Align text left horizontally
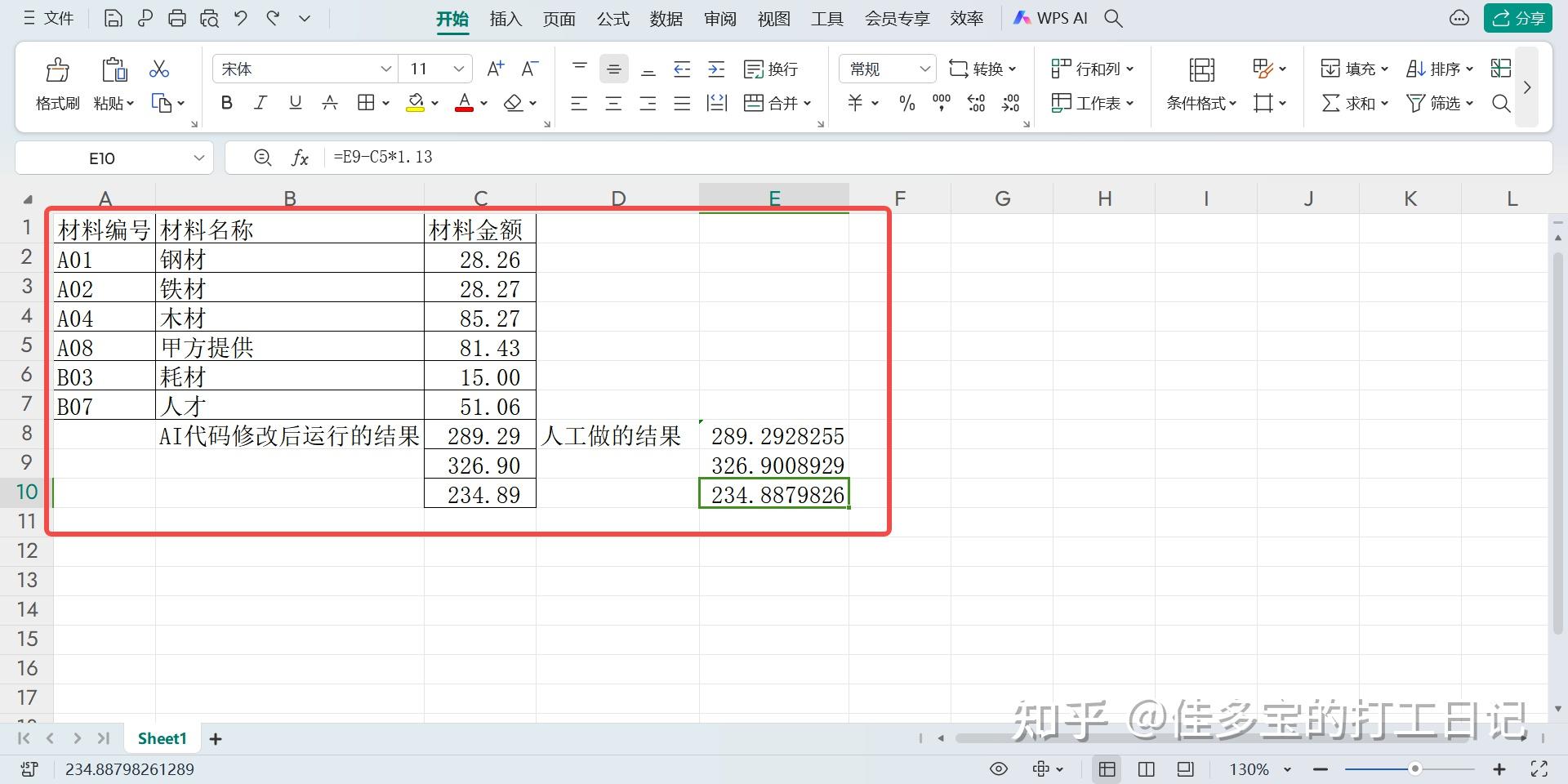The image size is (1568, 784). [579, 103]
